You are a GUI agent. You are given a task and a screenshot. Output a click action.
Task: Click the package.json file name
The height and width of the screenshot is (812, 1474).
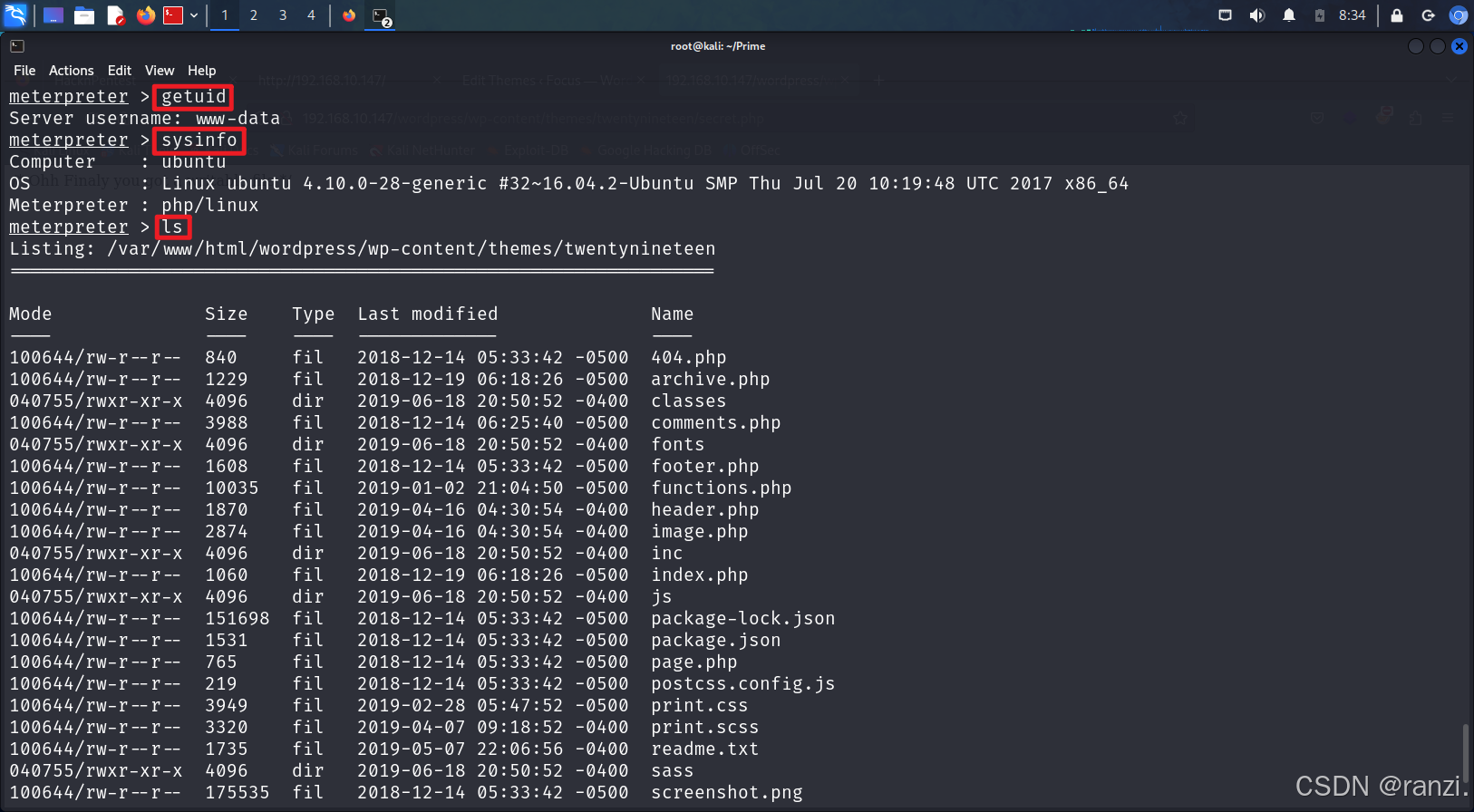pos(715,641)
